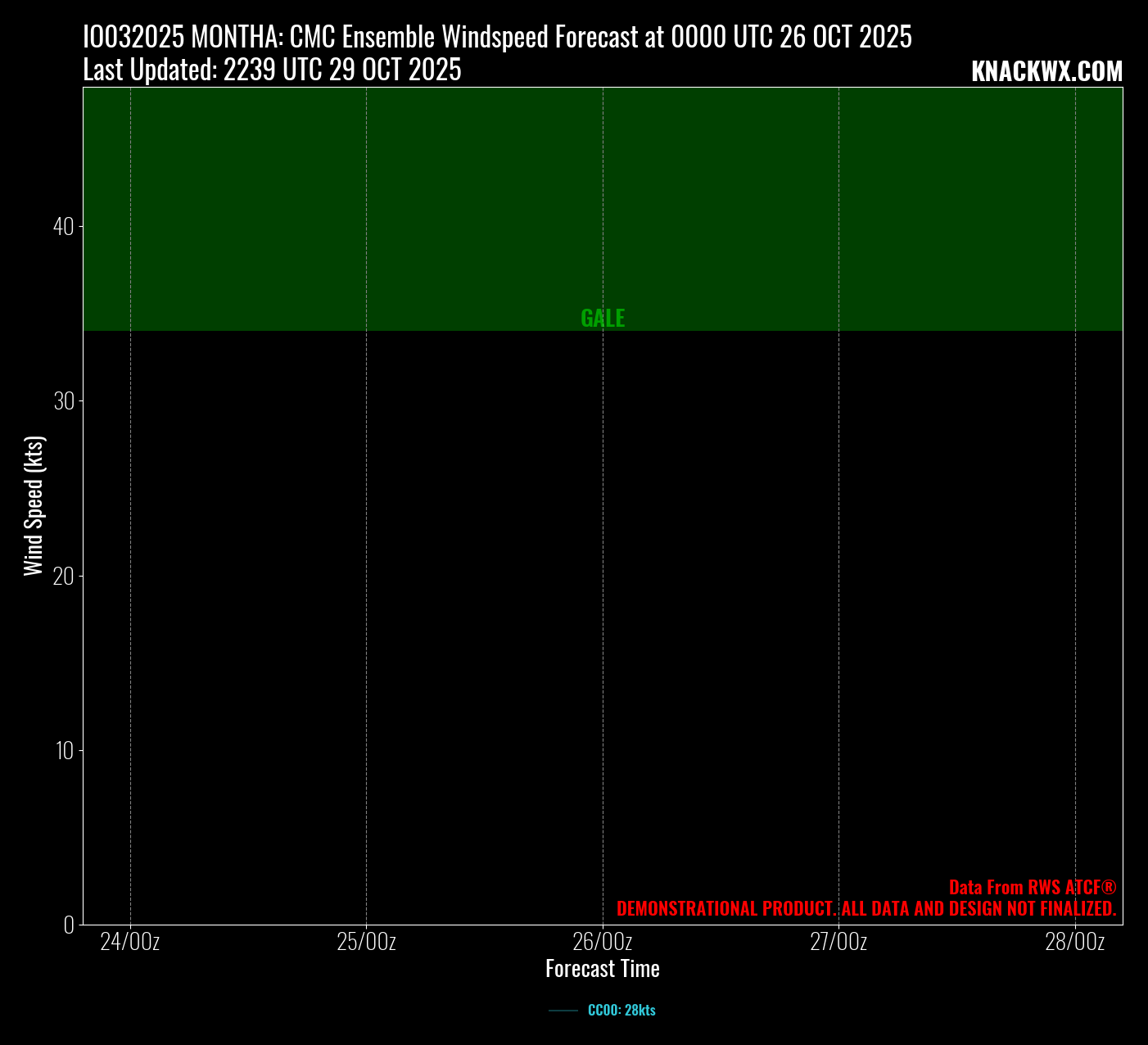Select the 26/00z forecast time tick
Screen dimensions: 1148x1045
click(603, 942)
